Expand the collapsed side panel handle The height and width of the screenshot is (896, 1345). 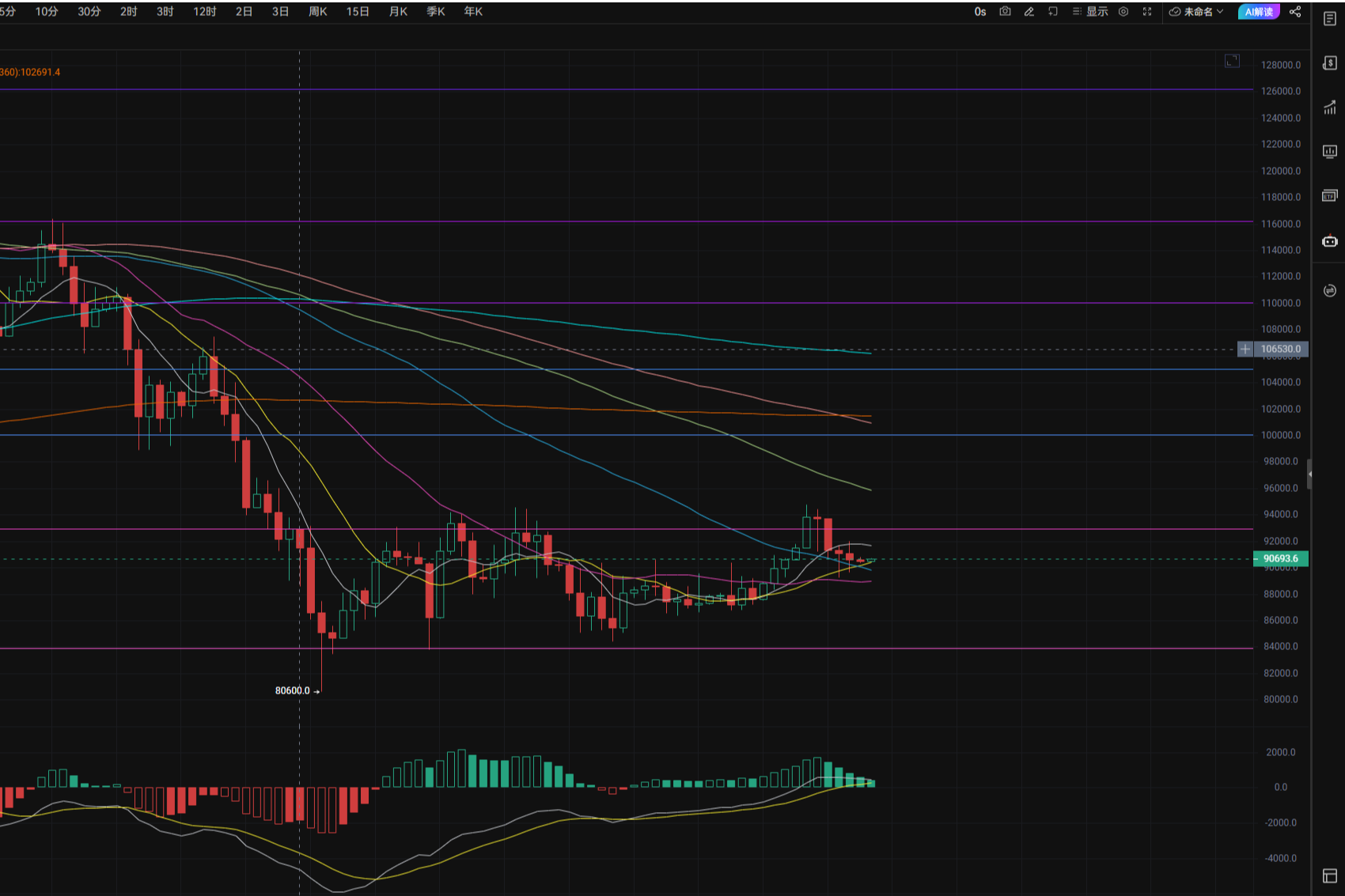1309,474
